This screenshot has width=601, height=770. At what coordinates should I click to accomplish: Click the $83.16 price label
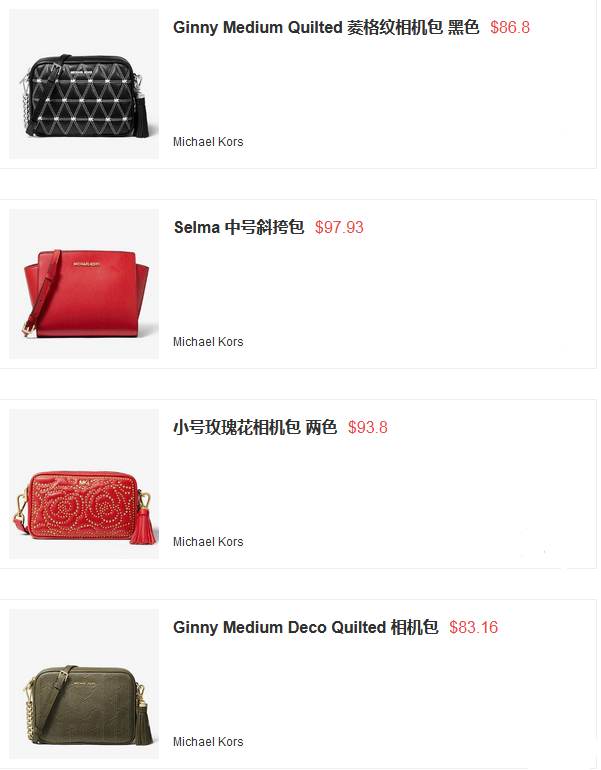(473, 627)
